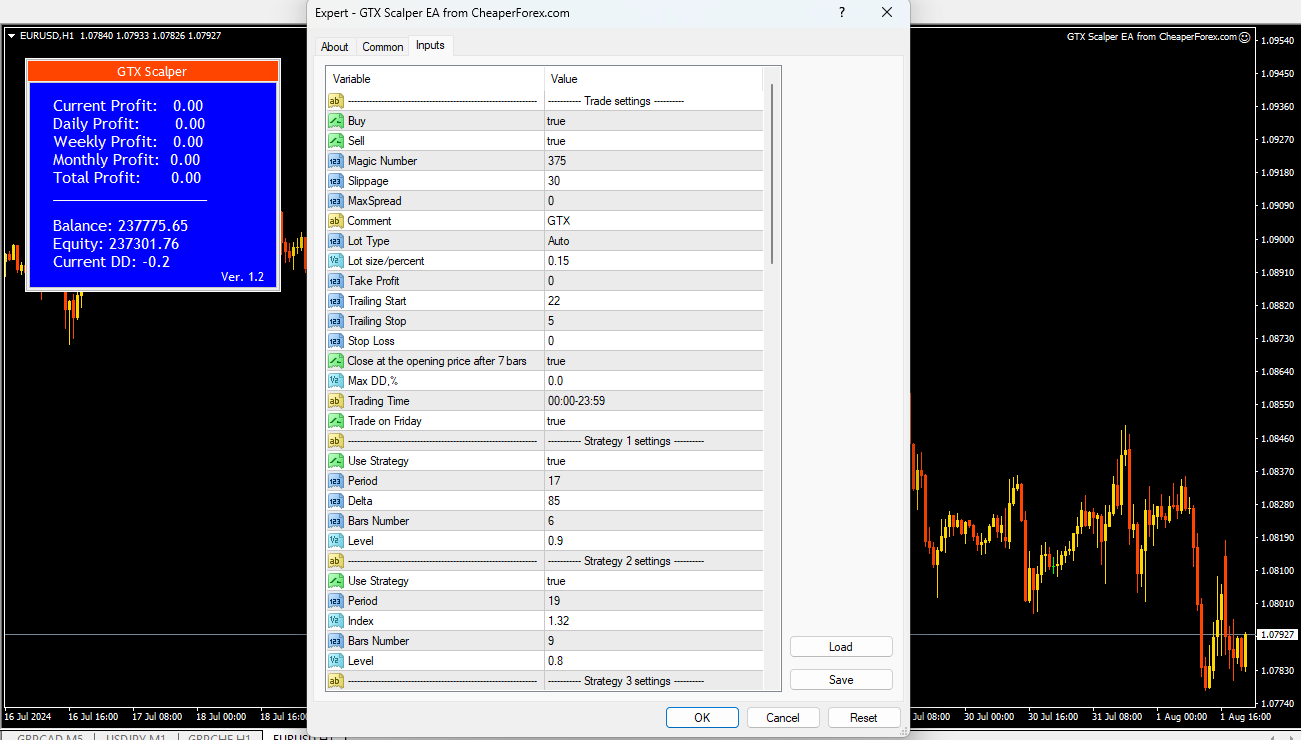
Task: Click the Trade settings separator row icon
Action: [336, 101]
